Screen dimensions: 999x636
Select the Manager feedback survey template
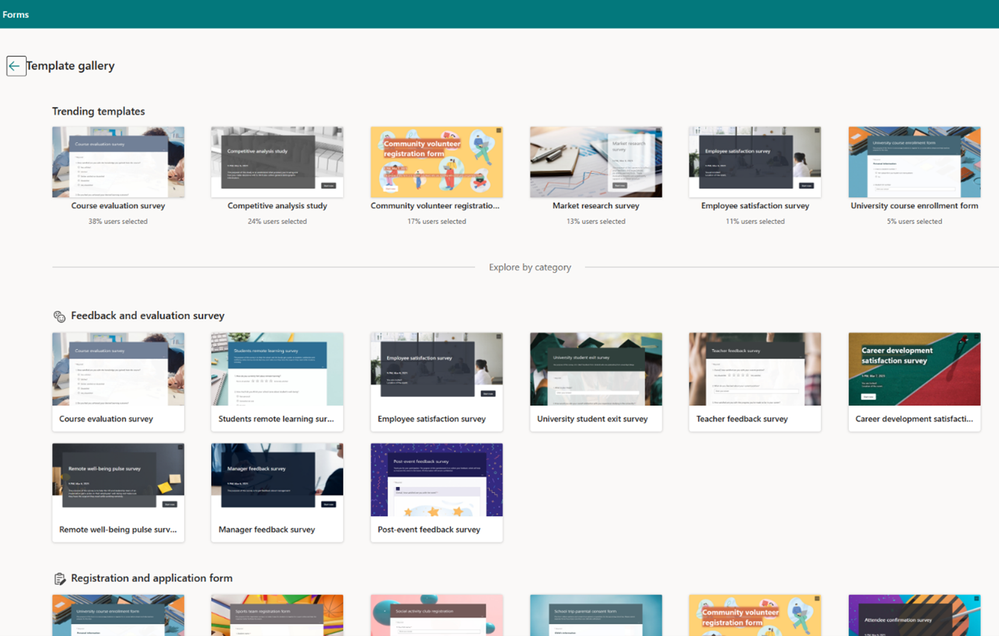click(x=277, y=493)
